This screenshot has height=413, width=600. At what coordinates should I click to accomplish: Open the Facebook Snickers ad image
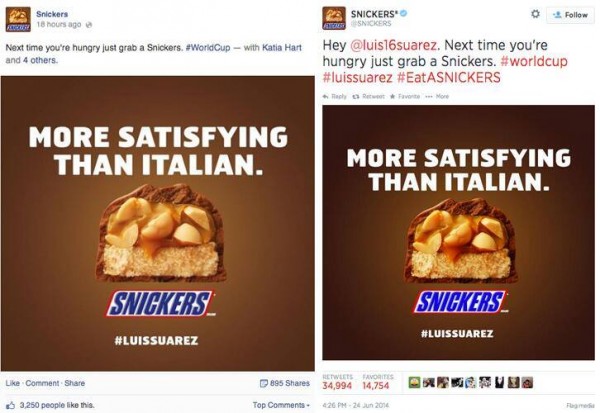[x=158, y=224]
